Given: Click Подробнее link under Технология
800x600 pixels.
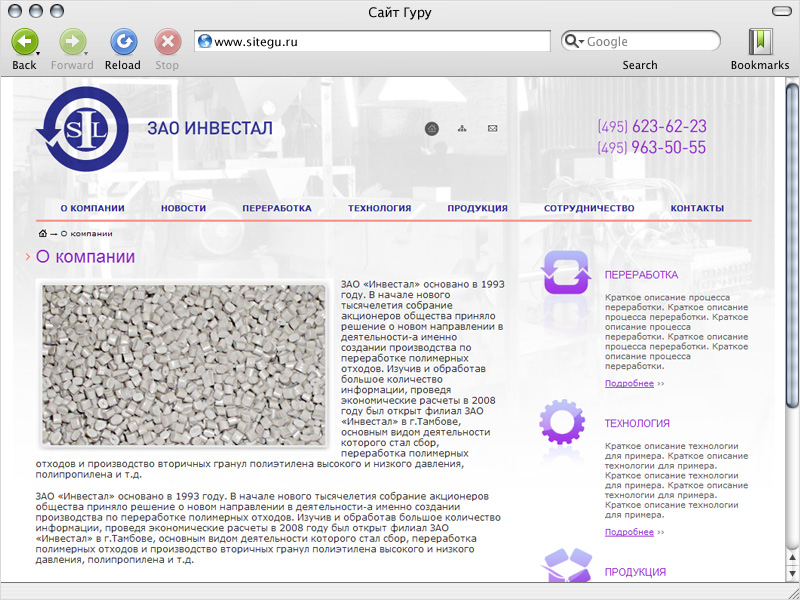Looking at the screenshot, I should 629,532.
